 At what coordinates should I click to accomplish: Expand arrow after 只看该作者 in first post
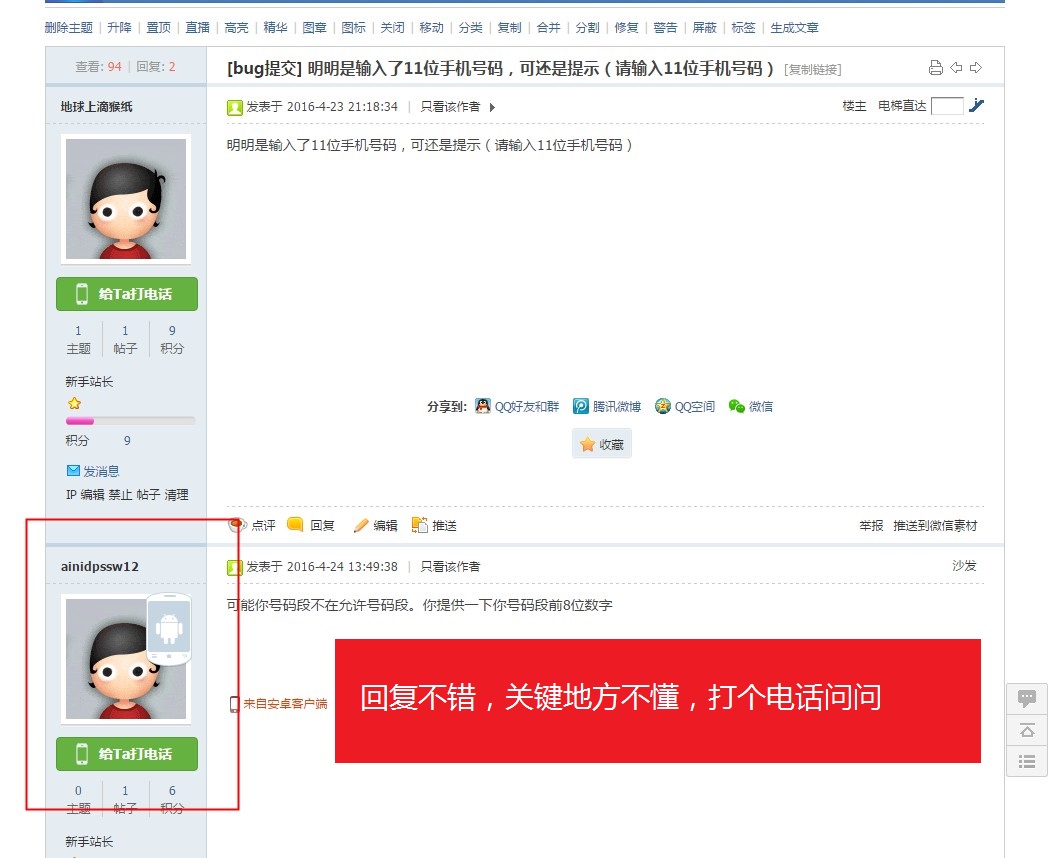pos(493,107)
